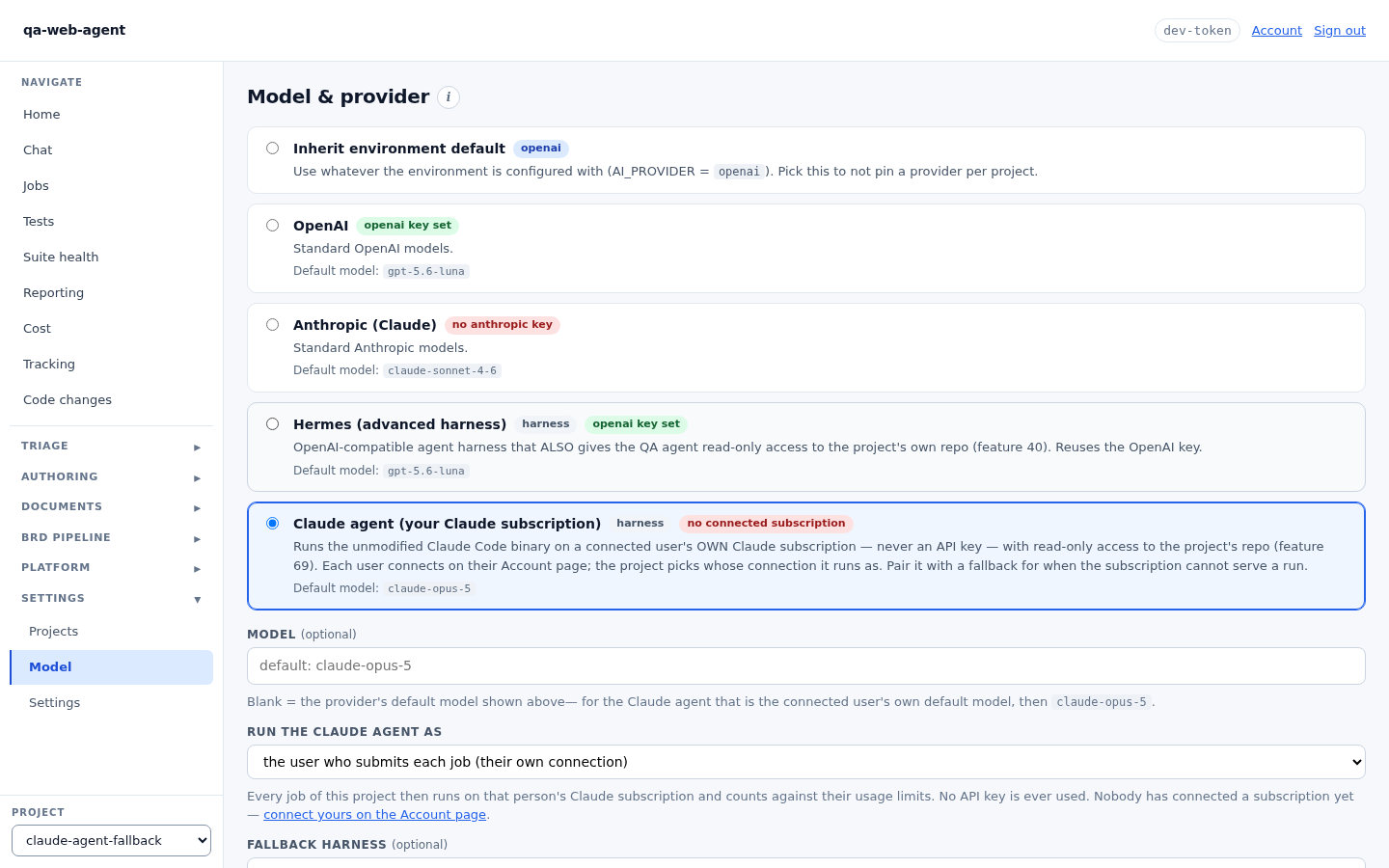Click gpt-5.6-luna label in the Hermes card

[426, 472]
